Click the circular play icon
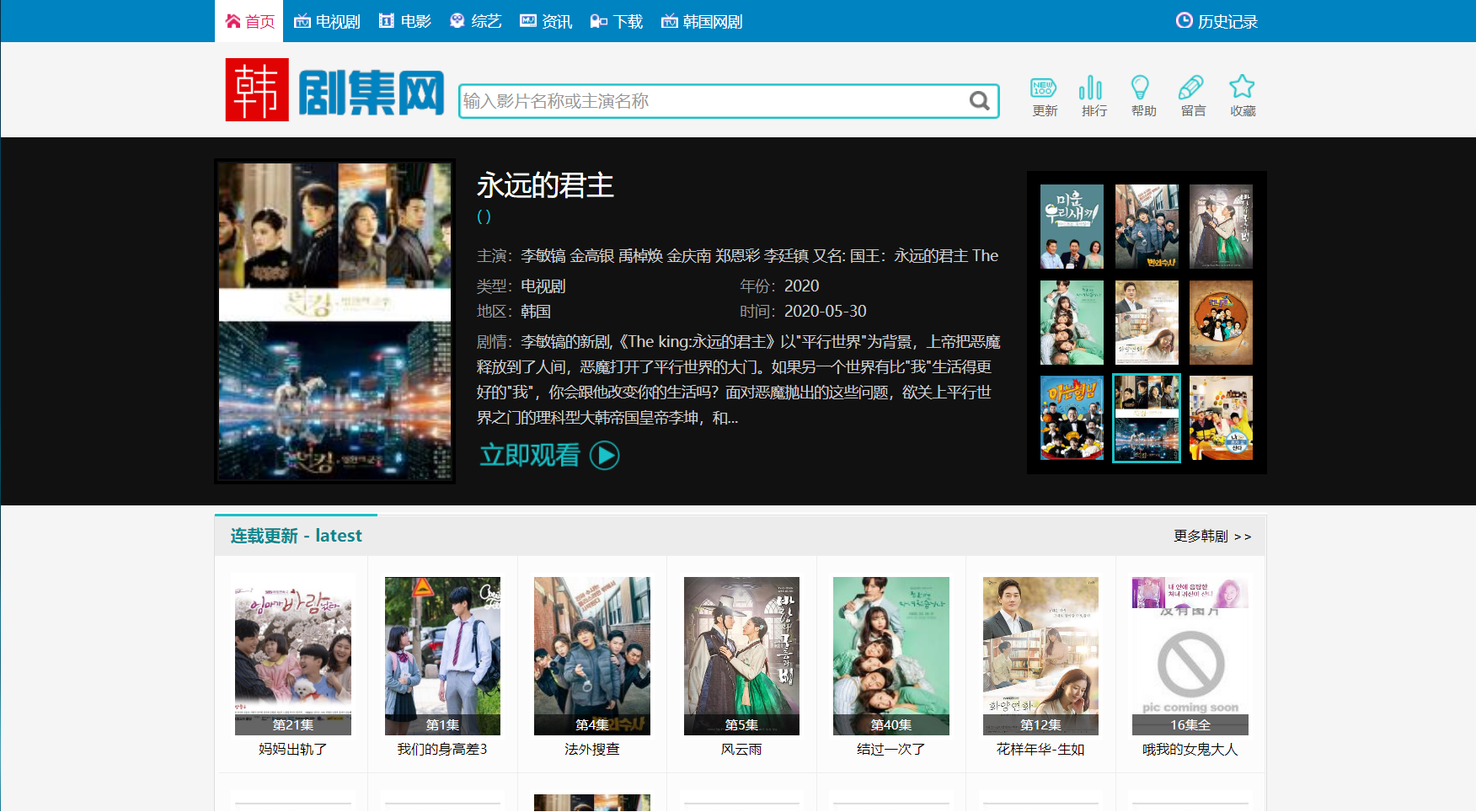The image size is (1476, 812). pos(604,456)
